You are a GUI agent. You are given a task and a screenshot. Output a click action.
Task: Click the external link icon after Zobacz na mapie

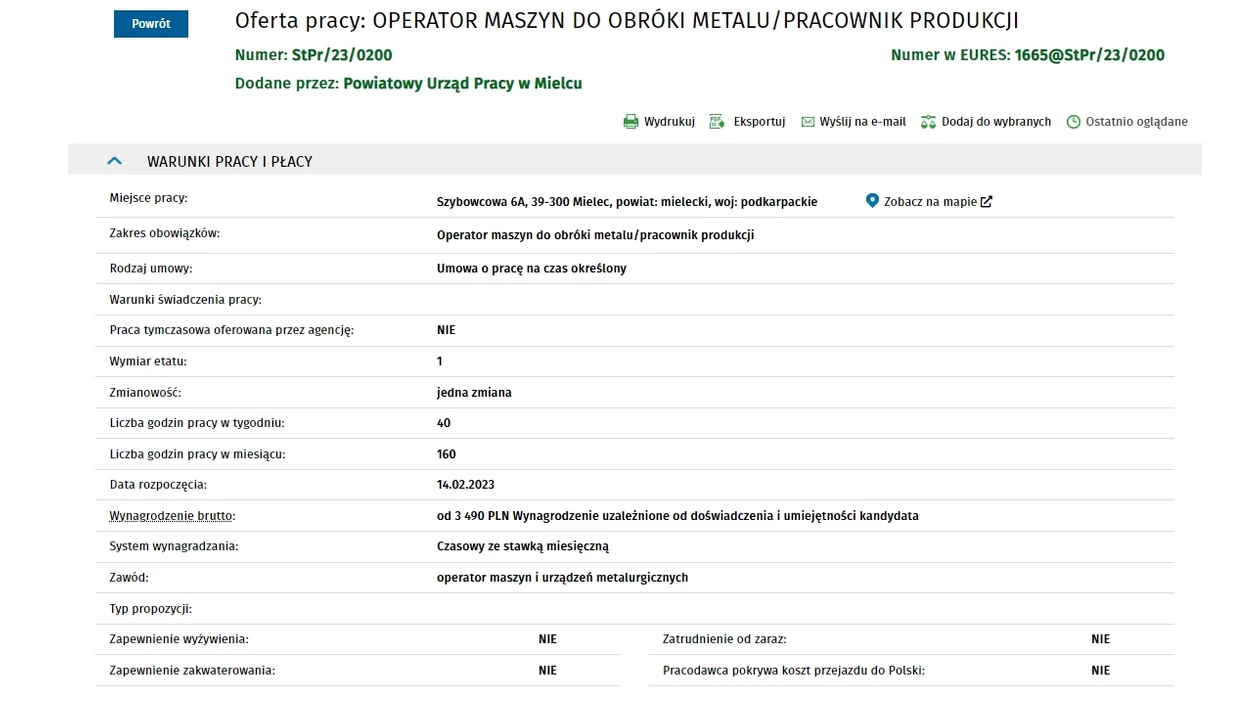click(986, 202)
